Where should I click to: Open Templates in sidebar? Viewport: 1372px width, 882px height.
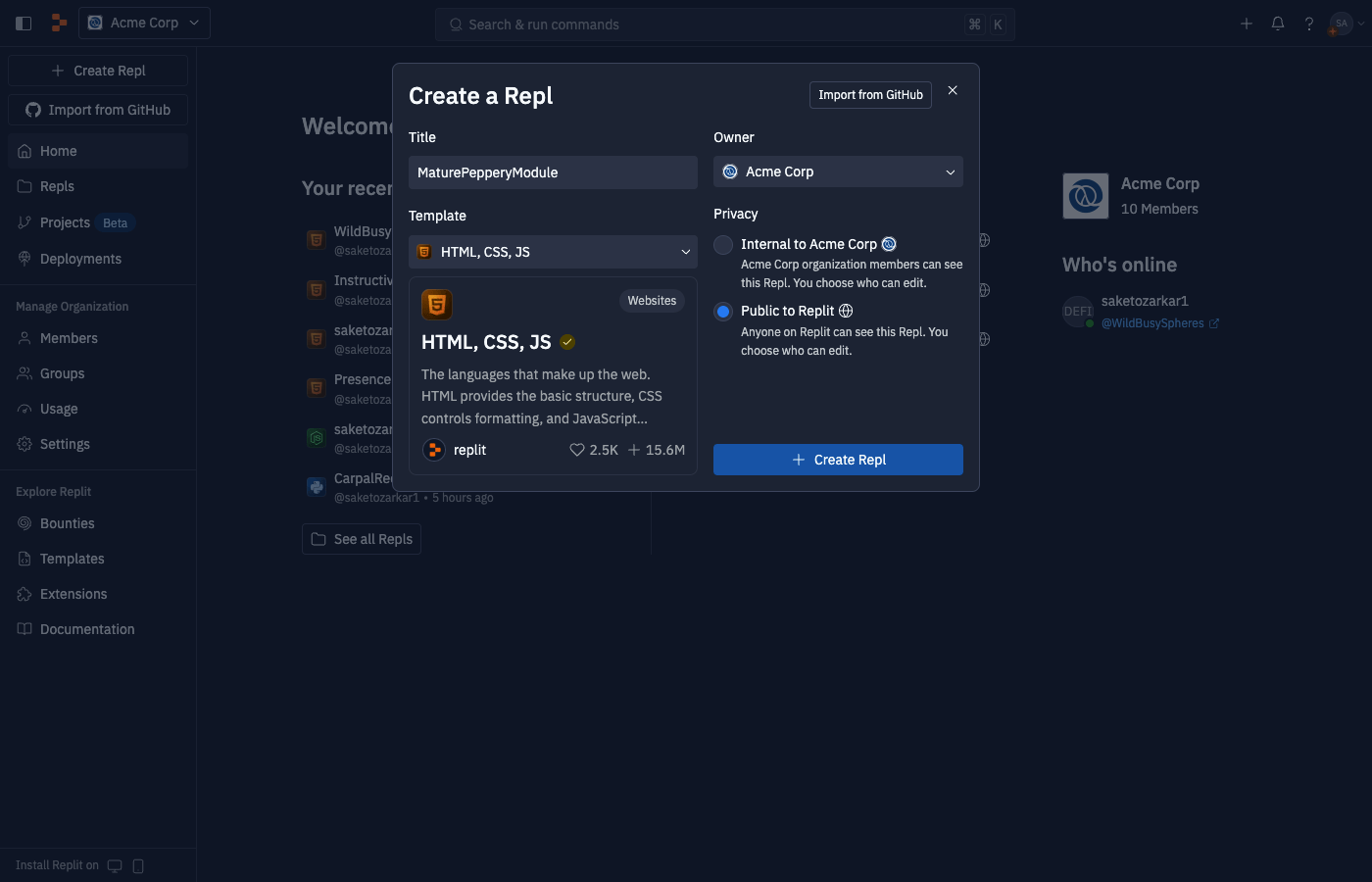pyautogui.click(x=98, y=559)
